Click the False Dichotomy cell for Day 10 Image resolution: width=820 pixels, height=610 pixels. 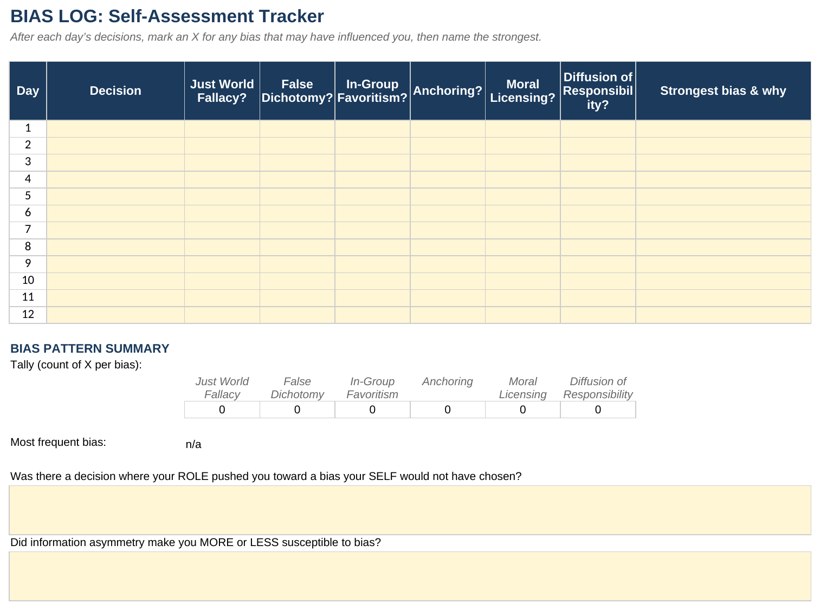coord(297,281)
